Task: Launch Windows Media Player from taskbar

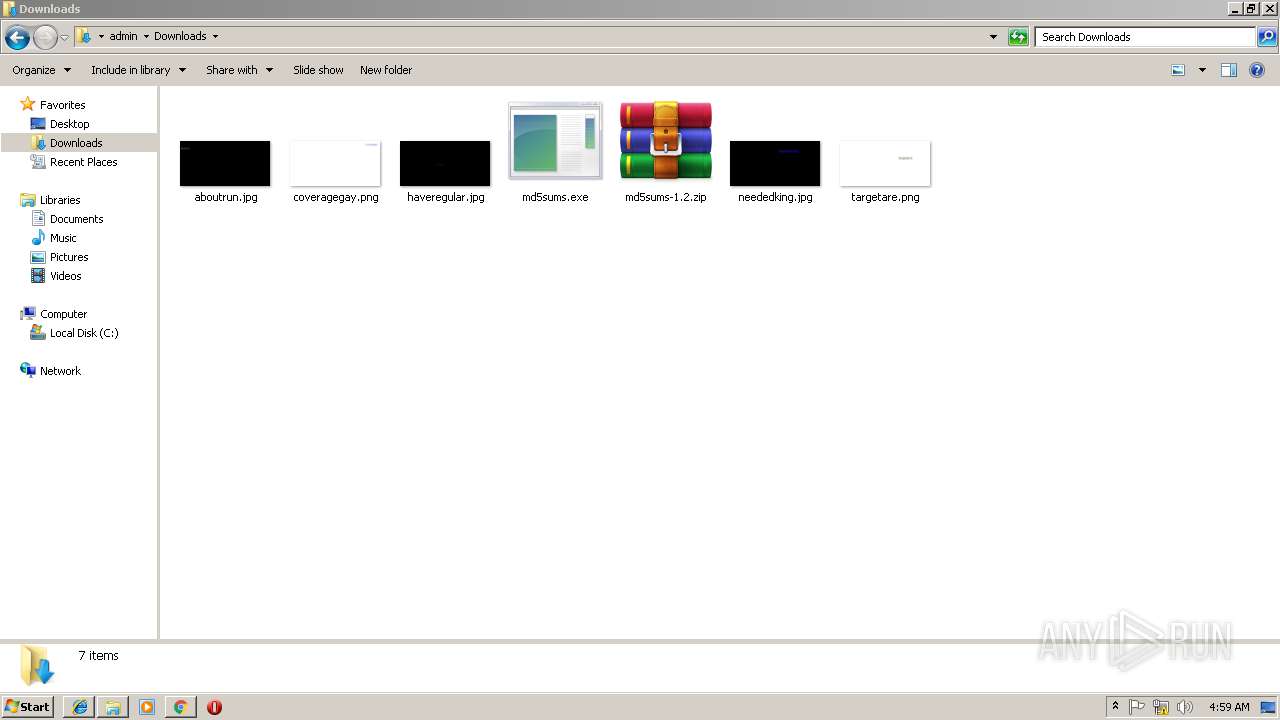Action: (147, 707)
